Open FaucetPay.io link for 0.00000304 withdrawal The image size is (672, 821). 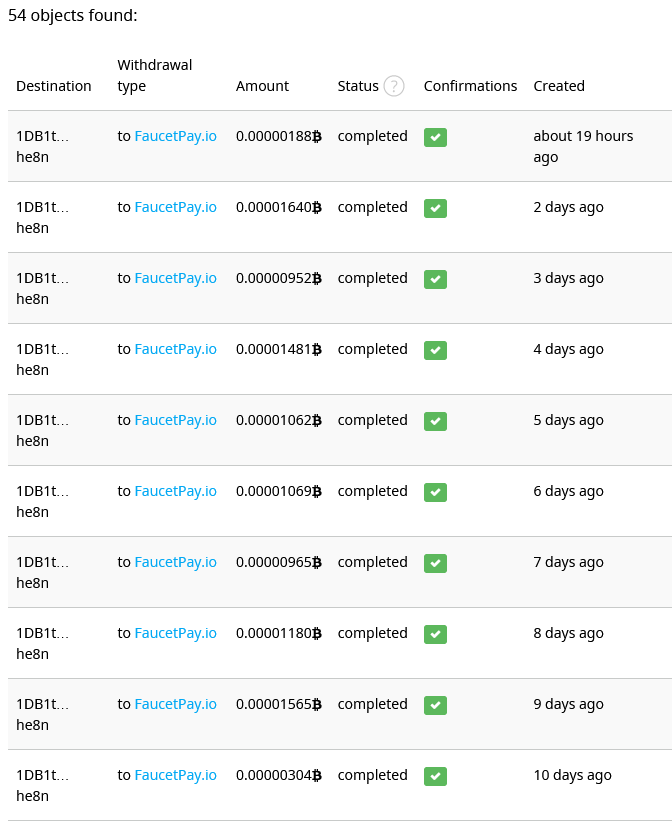pos(175,775)
